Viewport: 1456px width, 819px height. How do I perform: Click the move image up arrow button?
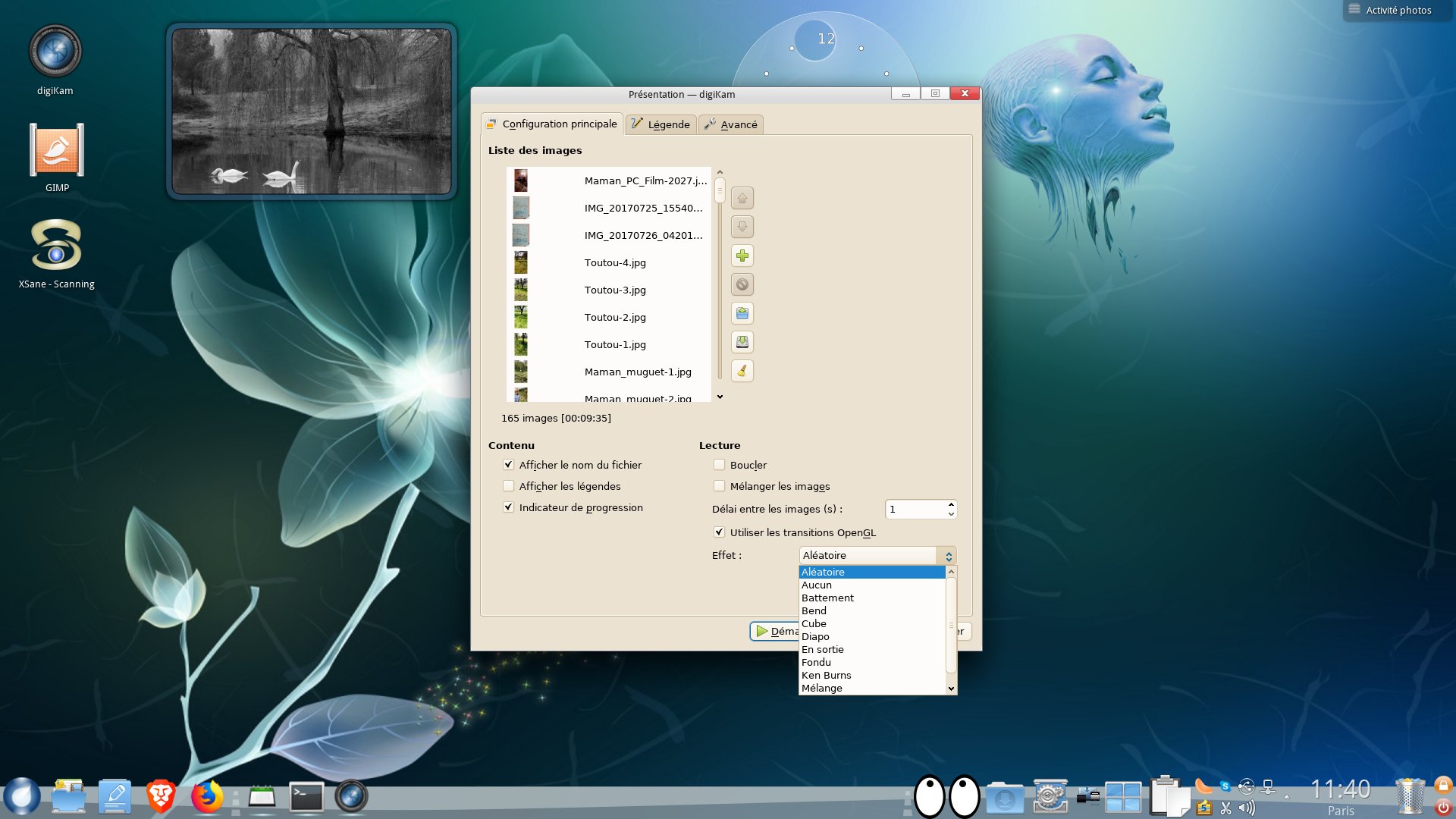click(742, 199)
